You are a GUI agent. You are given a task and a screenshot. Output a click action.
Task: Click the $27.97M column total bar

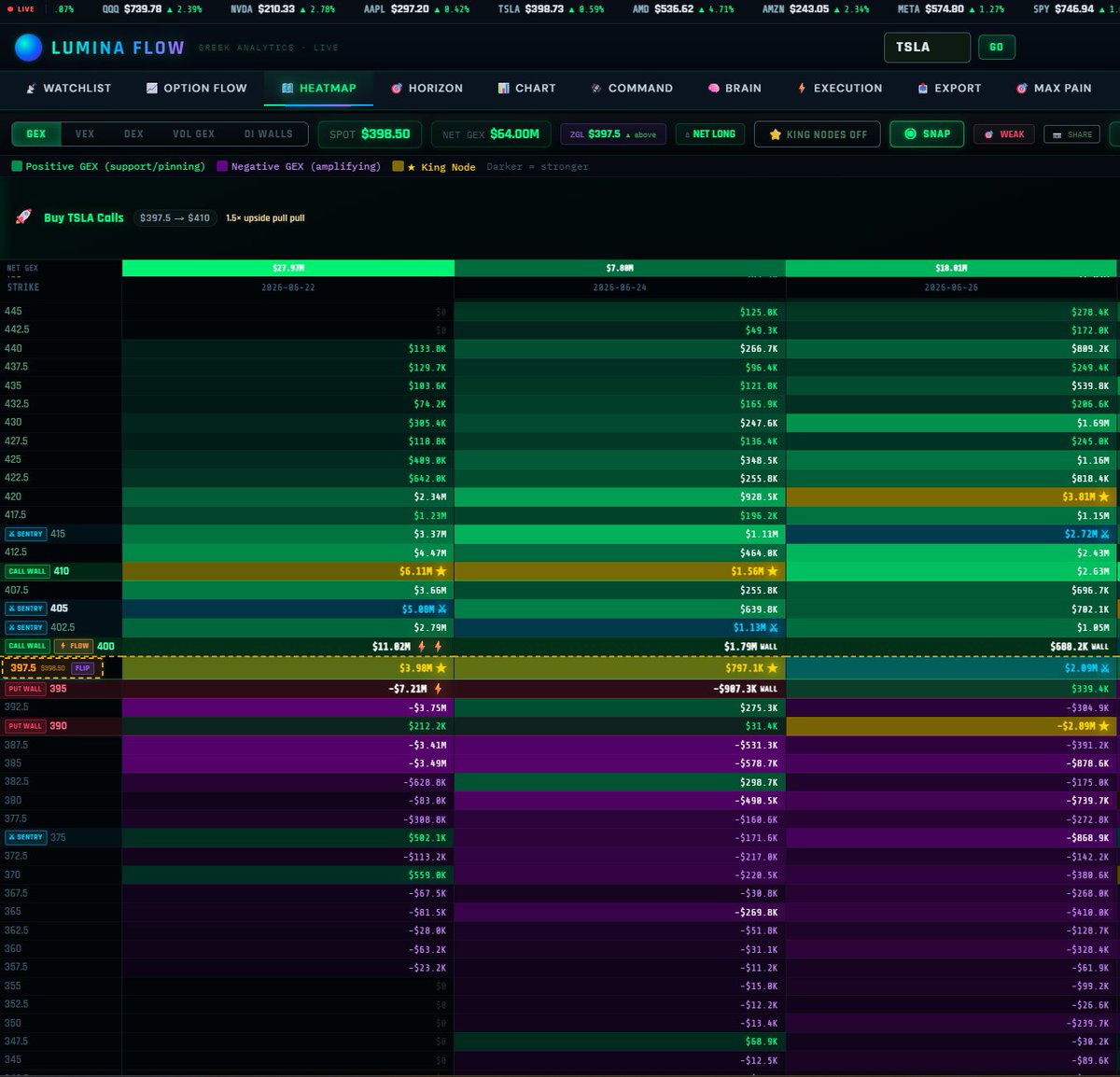point(287,268)
